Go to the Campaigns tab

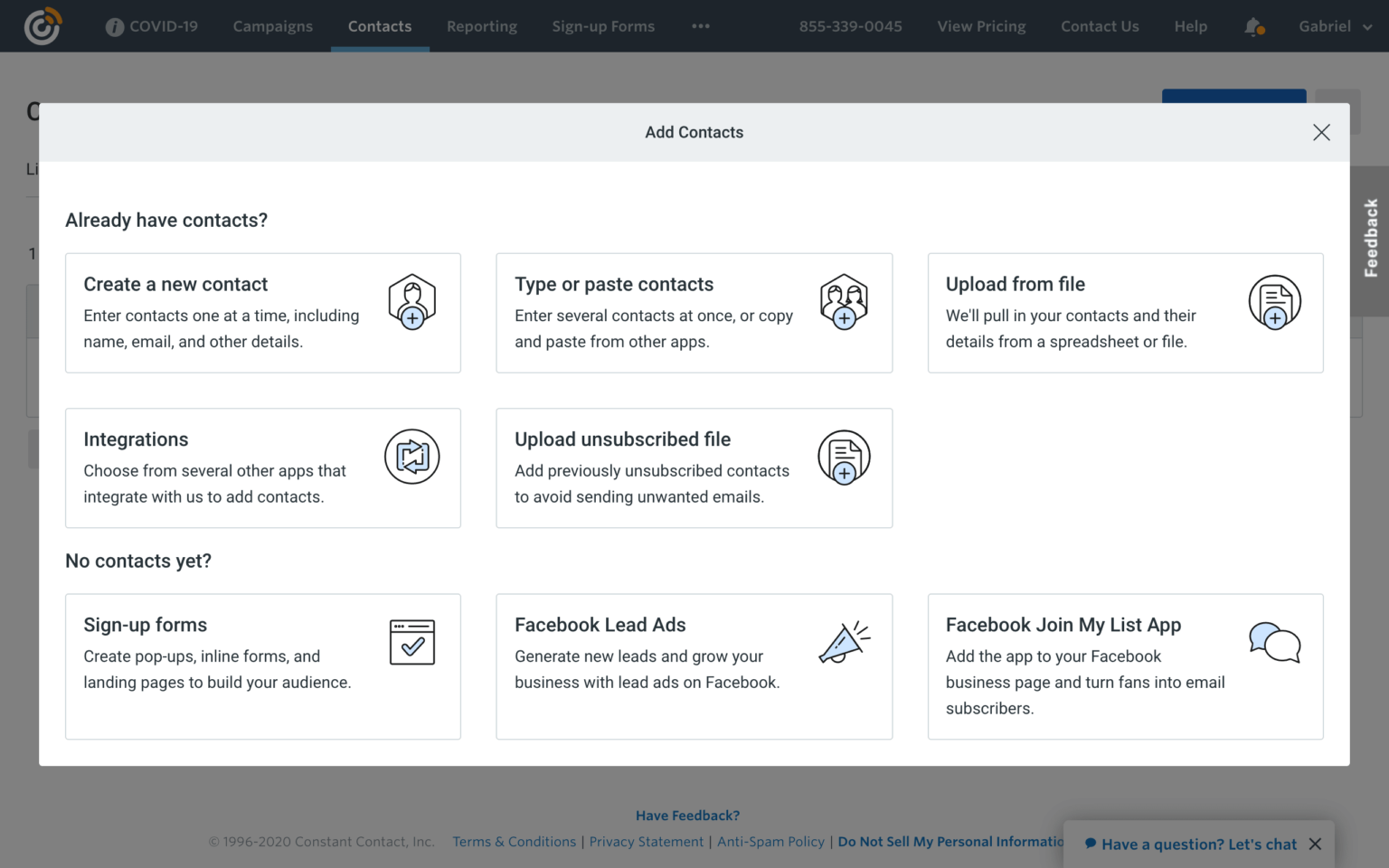click(272, 26)
